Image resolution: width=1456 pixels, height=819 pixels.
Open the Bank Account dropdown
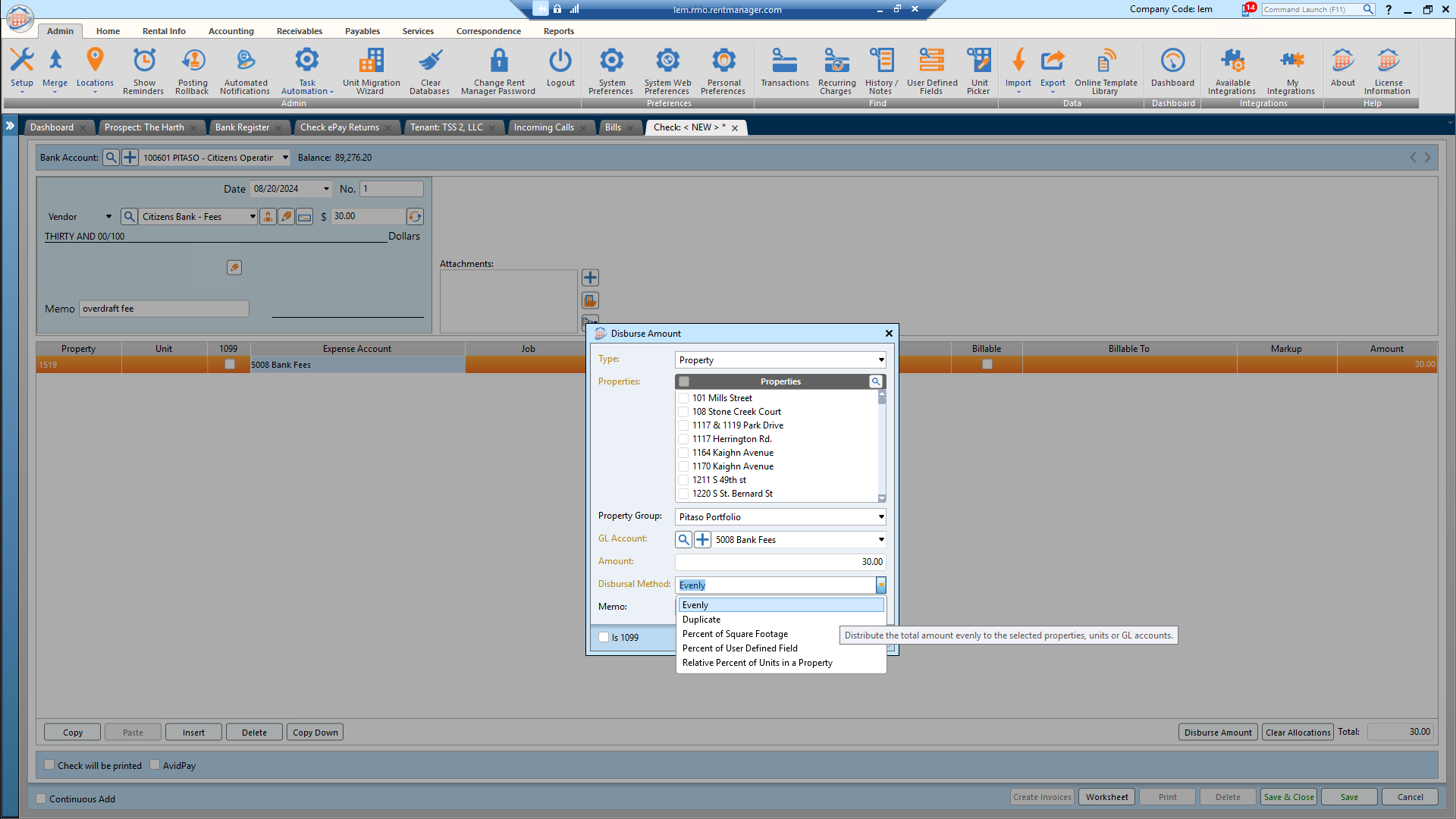(285, 158)
